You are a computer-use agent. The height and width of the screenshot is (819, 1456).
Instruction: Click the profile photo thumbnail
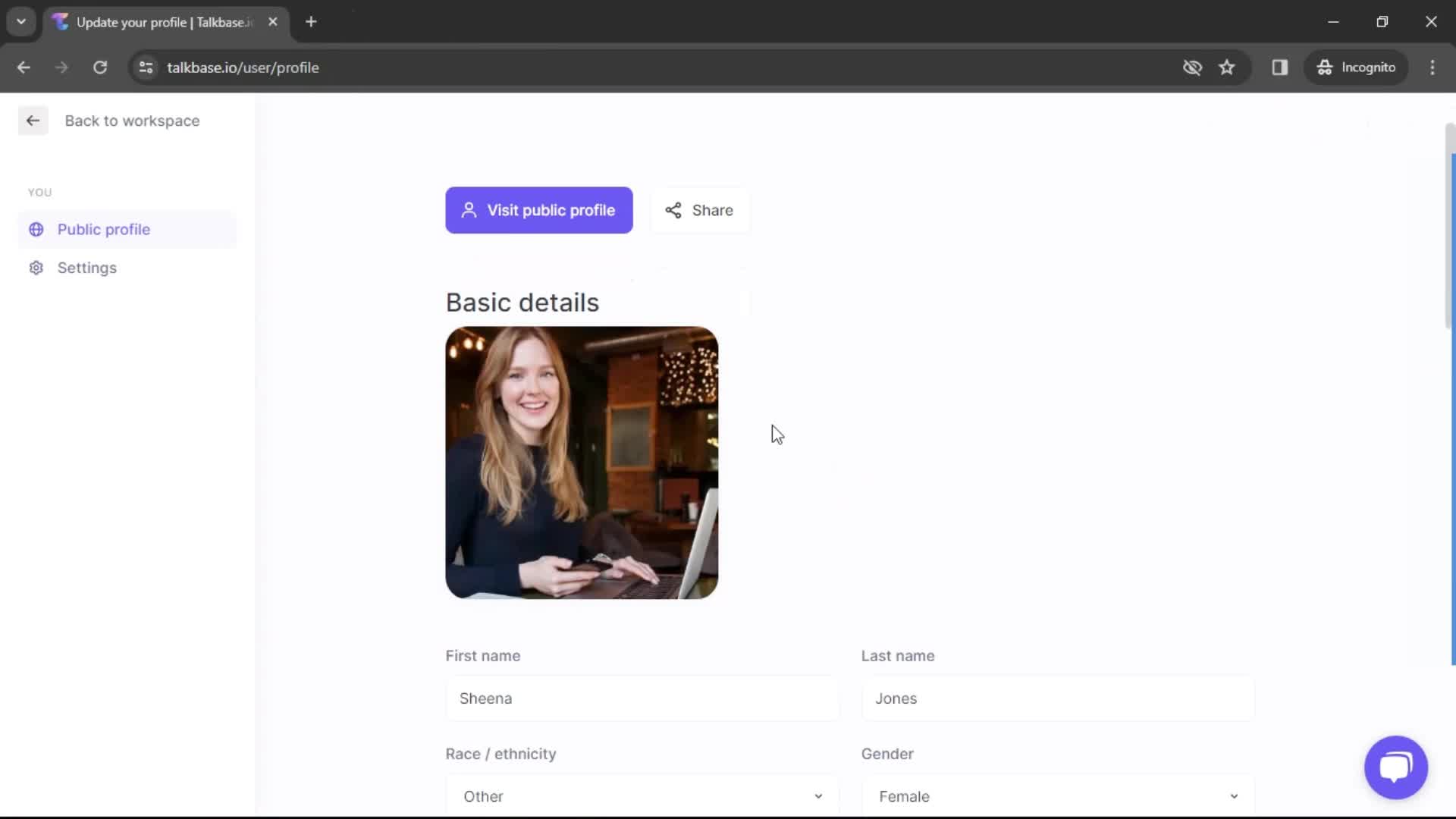click(582, 463)
